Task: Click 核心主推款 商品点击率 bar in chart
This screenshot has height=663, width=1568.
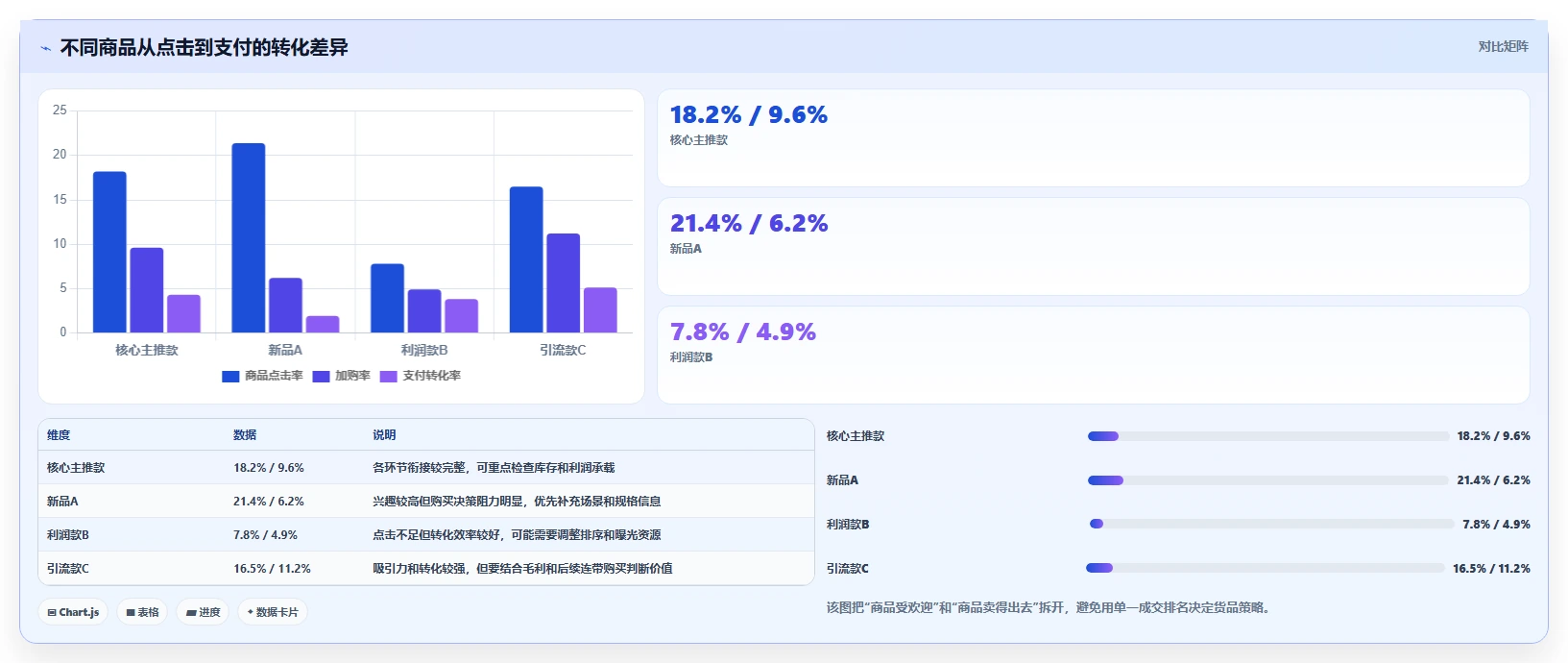Action: click(x=109, y=252)
